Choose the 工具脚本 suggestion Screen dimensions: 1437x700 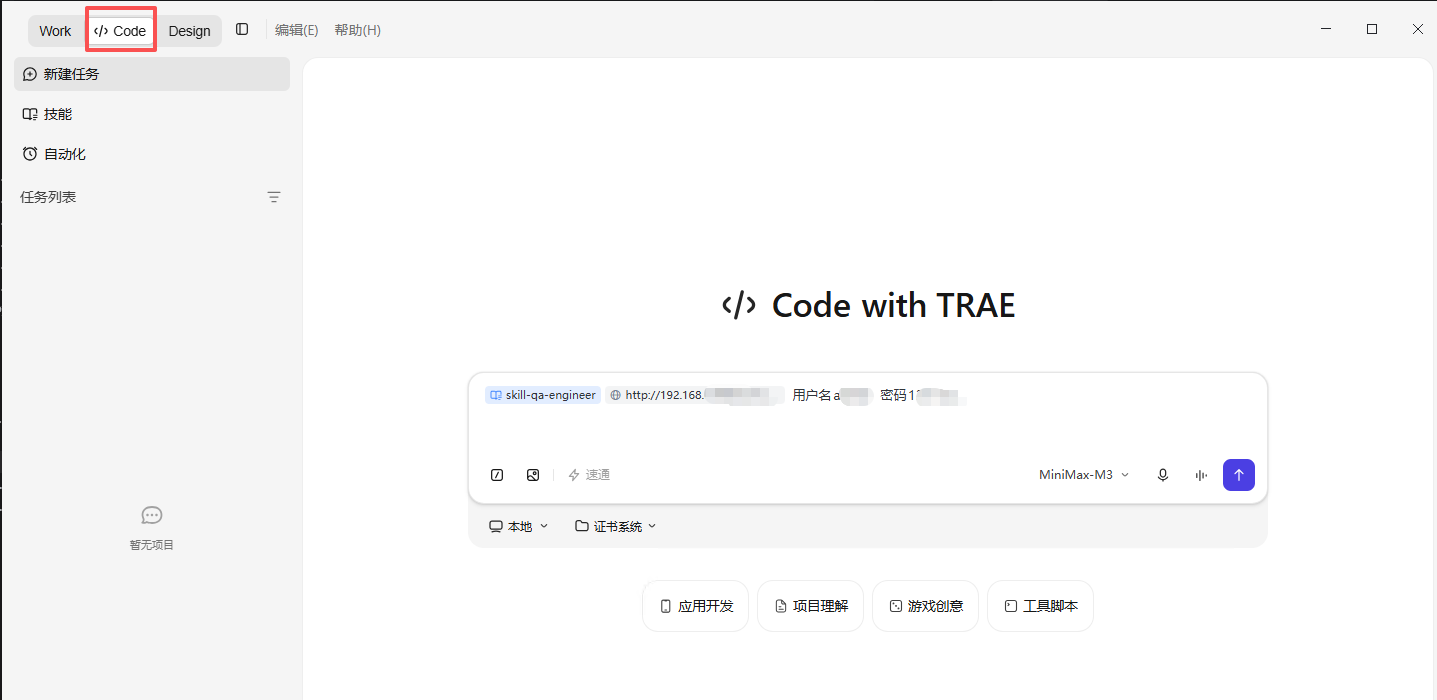click(x=1040, y=606)
